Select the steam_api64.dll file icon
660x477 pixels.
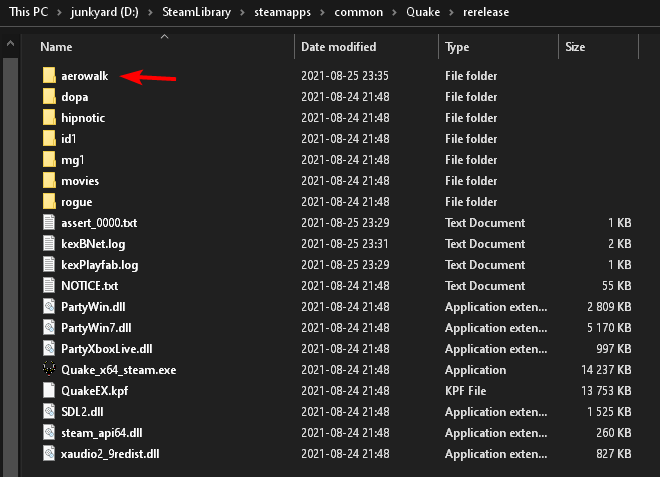coord(50,433)
